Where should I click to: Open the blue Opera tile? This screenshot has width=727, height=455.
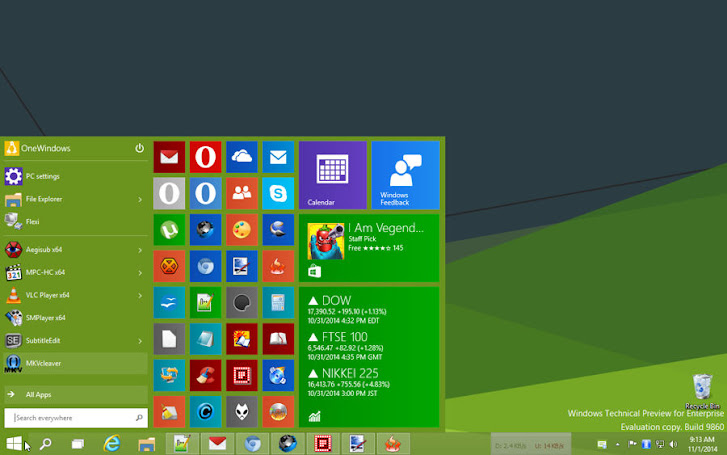205,193
